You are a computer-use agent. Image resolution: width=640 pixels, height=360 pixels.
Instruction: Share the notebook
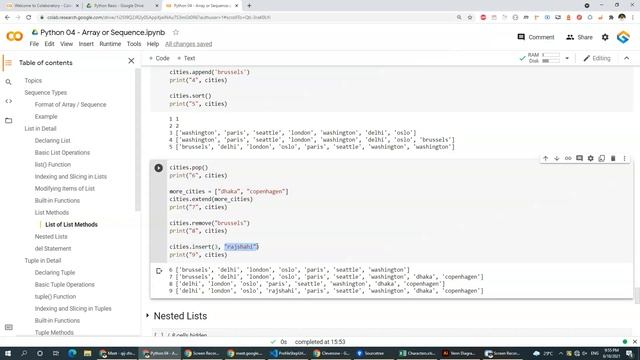(579, 37)
